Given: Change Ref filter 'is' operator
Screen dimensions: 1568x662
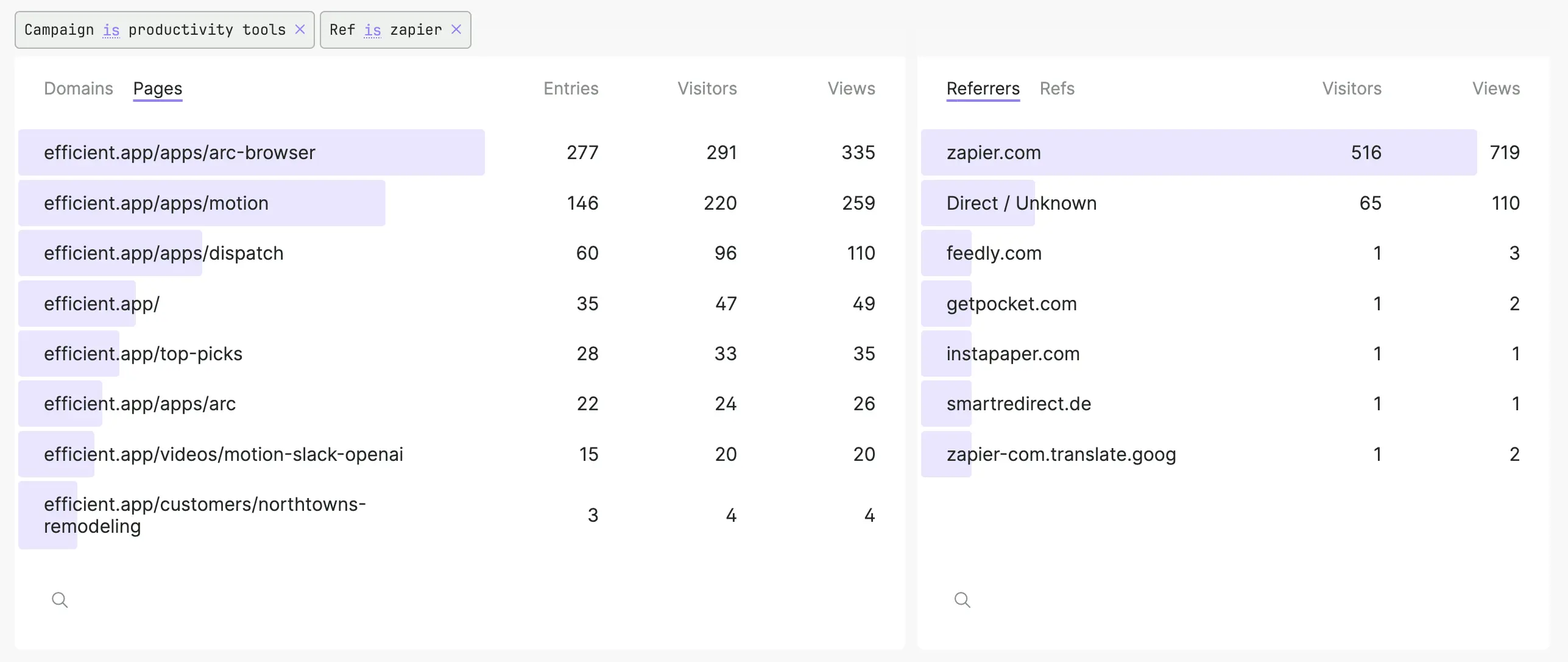Looking at the screenshot, I should tap(372, 30).
